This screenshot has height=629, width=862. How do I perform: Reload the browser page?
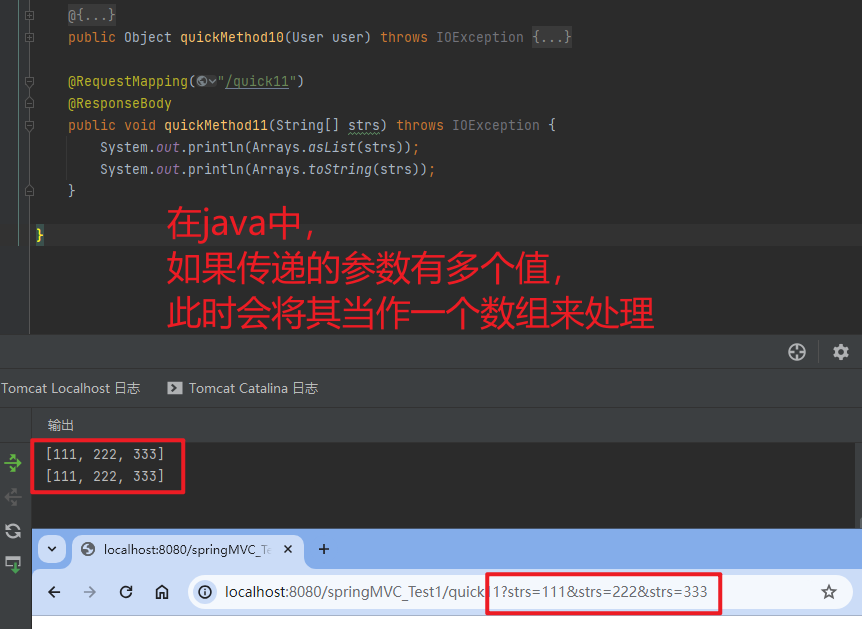click(126, 592)
